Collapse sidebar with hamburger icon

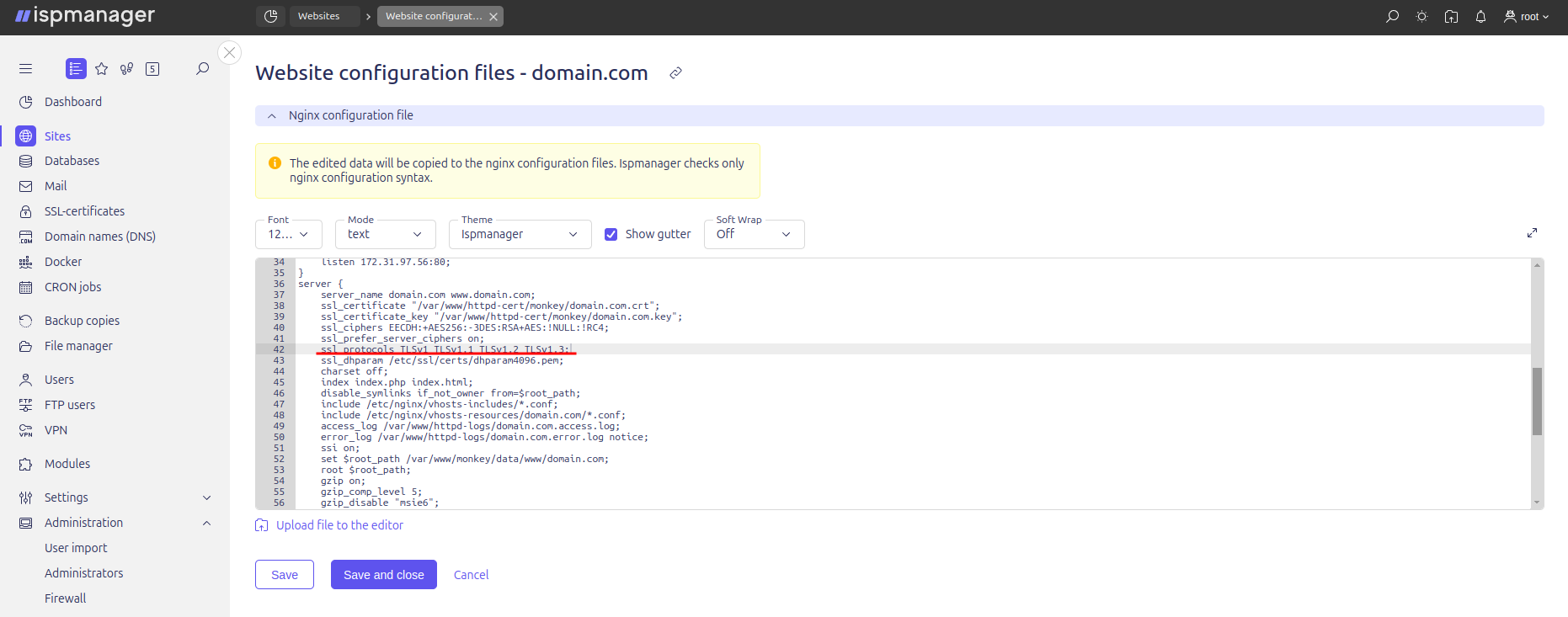(x=25, y=69)
